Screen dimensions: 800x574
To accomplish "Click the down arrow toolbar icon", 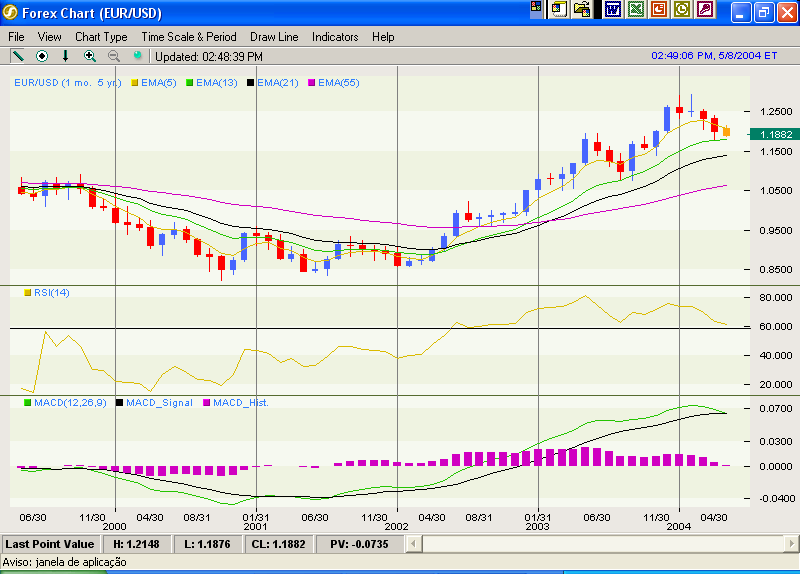I will pyautogui.click(x=66, y=56).
